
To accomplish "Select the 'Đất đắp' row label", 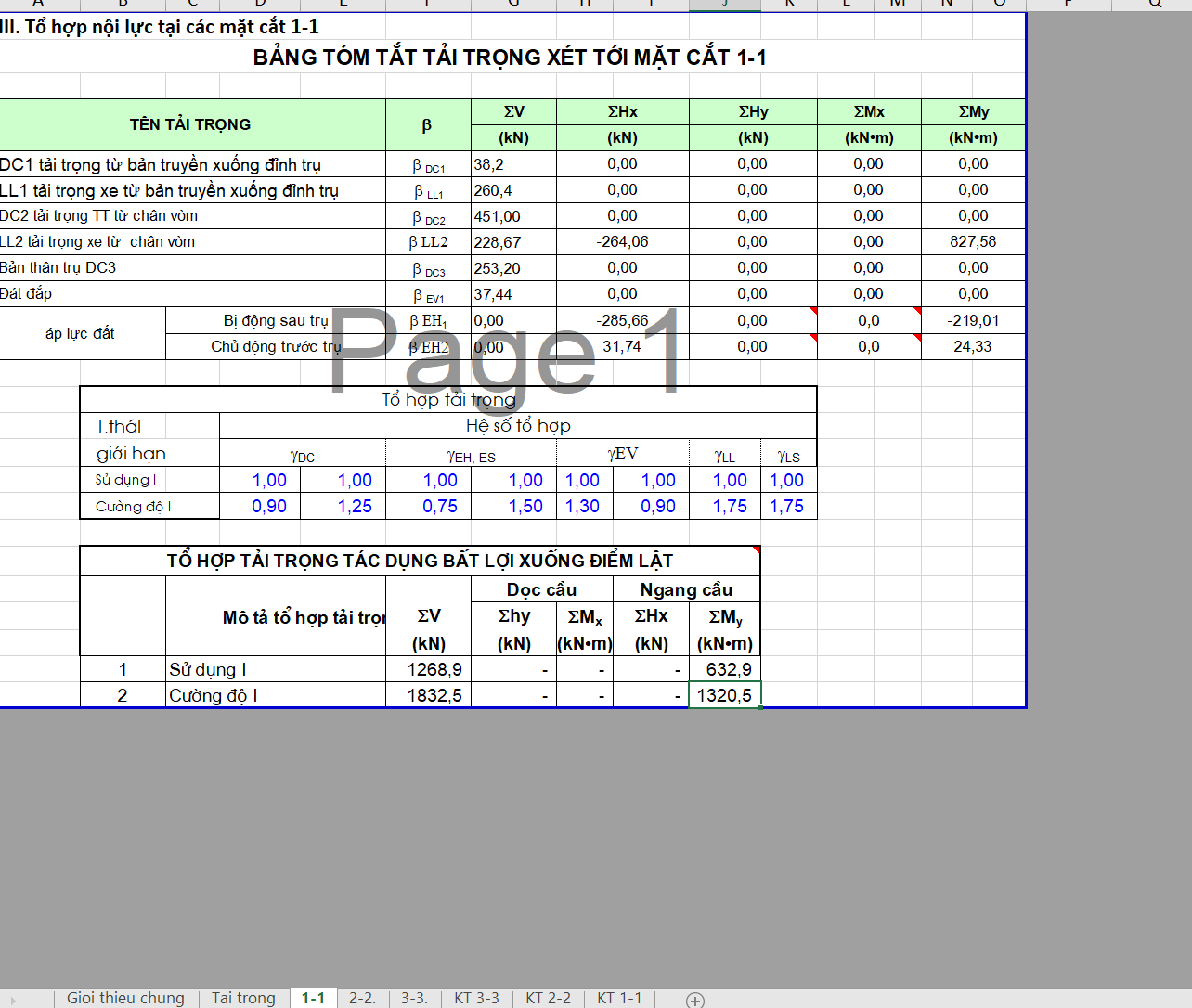I will tap(192, 293).
